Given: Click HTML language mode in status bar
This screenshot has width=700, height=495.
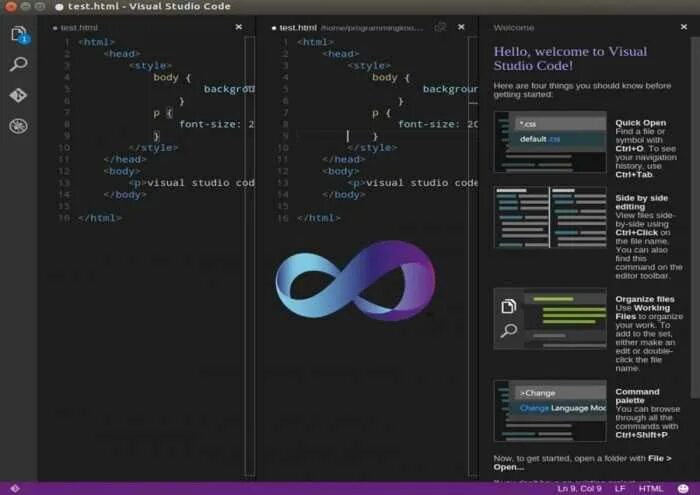Looking at the screenshot, I should click(650, 489).
